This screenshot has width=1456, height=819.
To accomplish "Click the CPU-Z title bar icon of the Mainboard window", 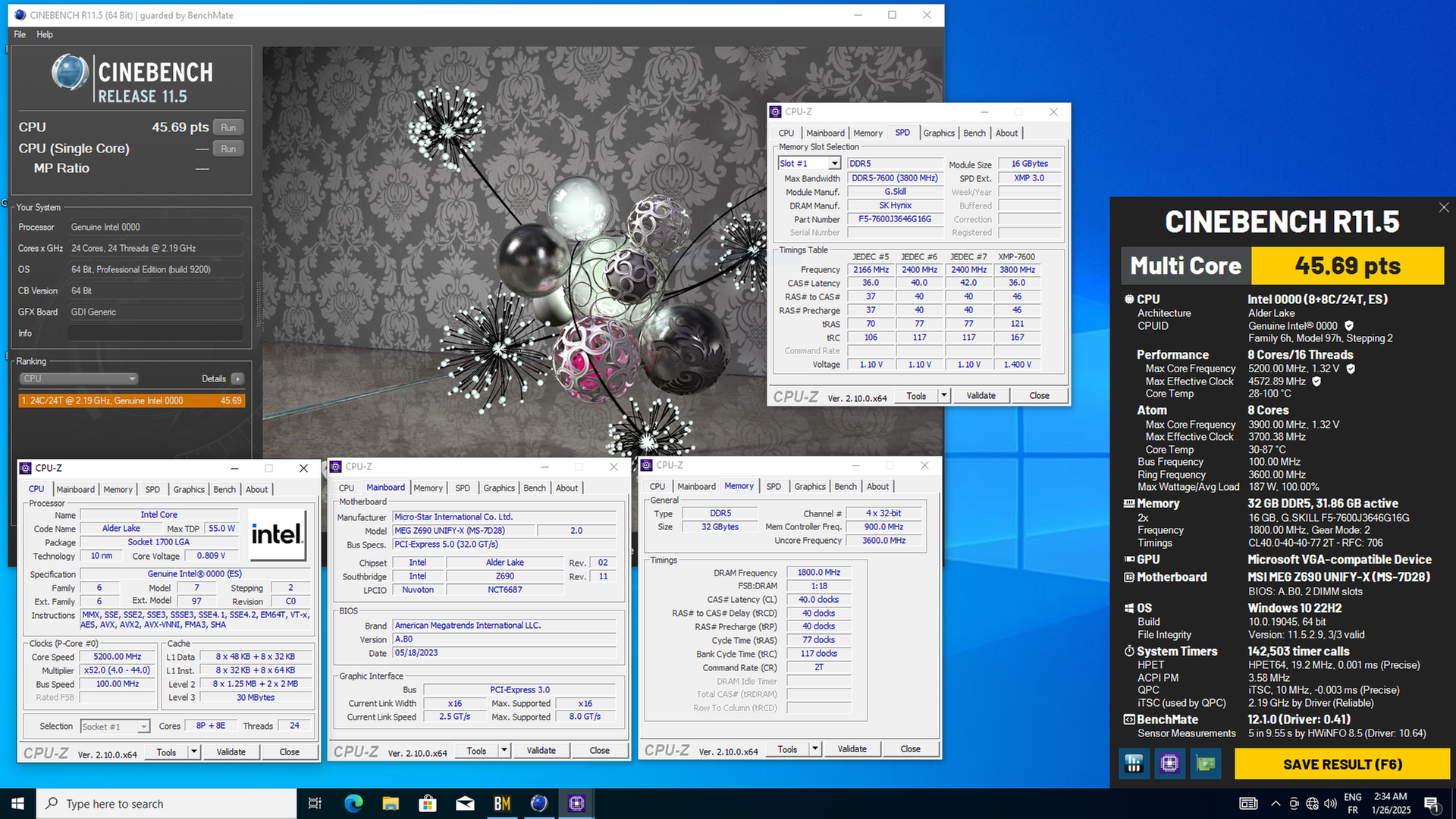I will pos(335,467).
